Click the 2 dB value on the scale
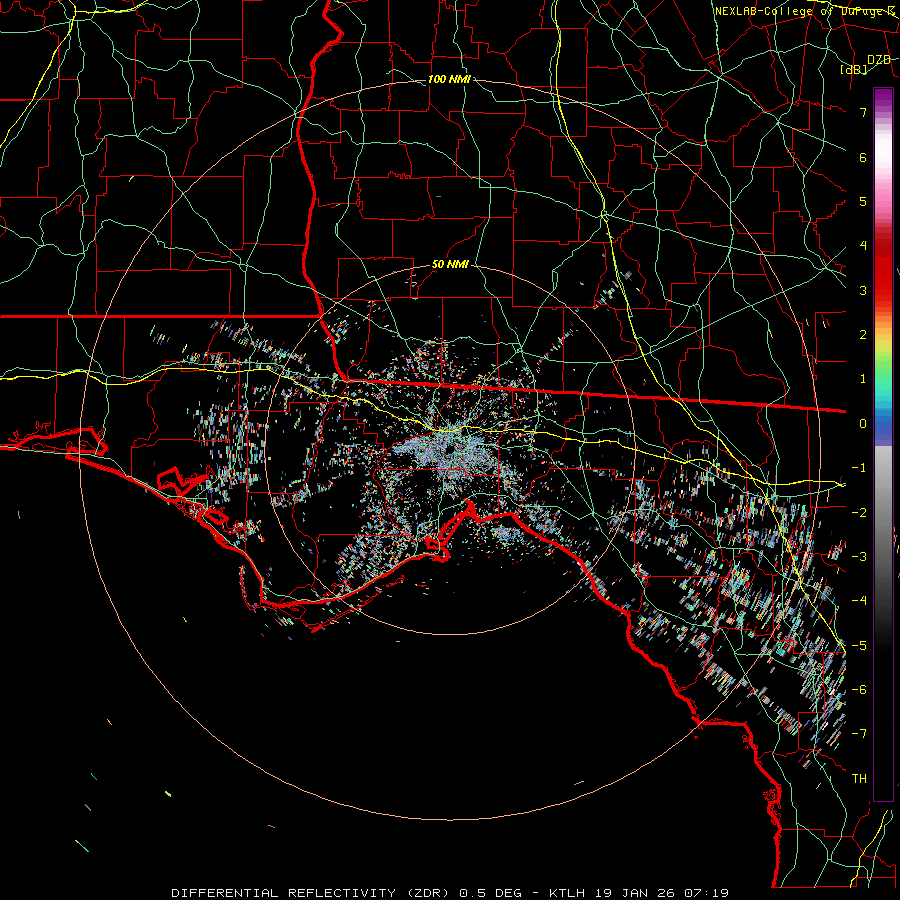This screenshot has height=900, width=900. point(863,335)
